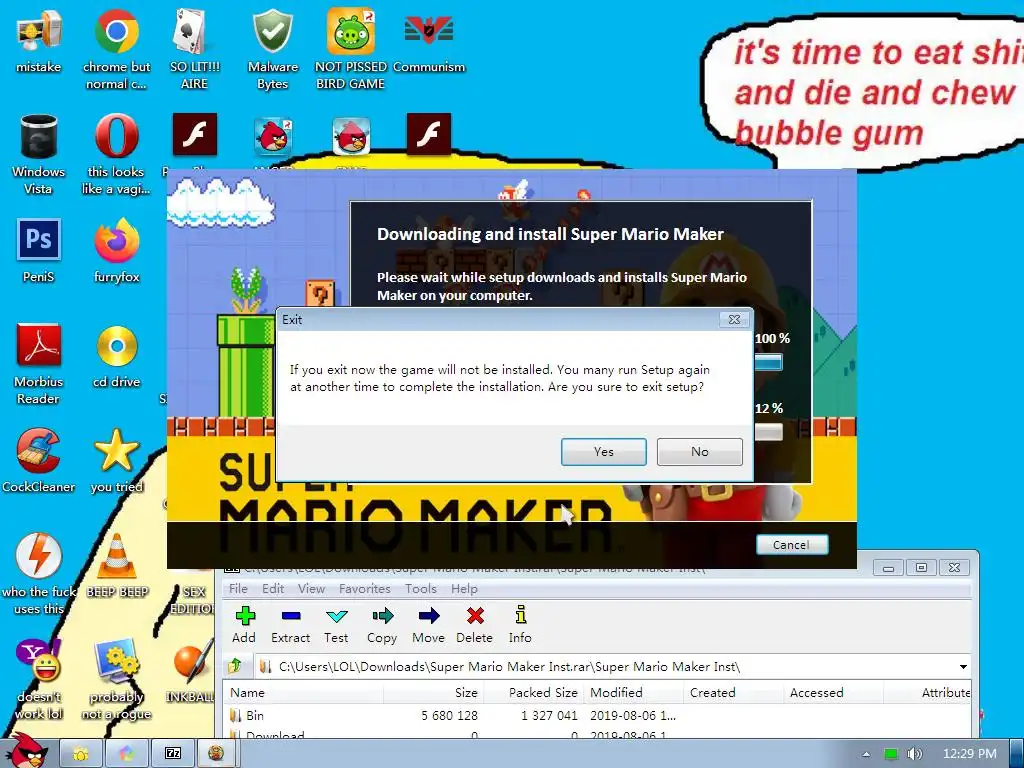
Task: Click the 'SO LIT!!! AIRE' solitaire icon
Action: [x=195, y=49]
